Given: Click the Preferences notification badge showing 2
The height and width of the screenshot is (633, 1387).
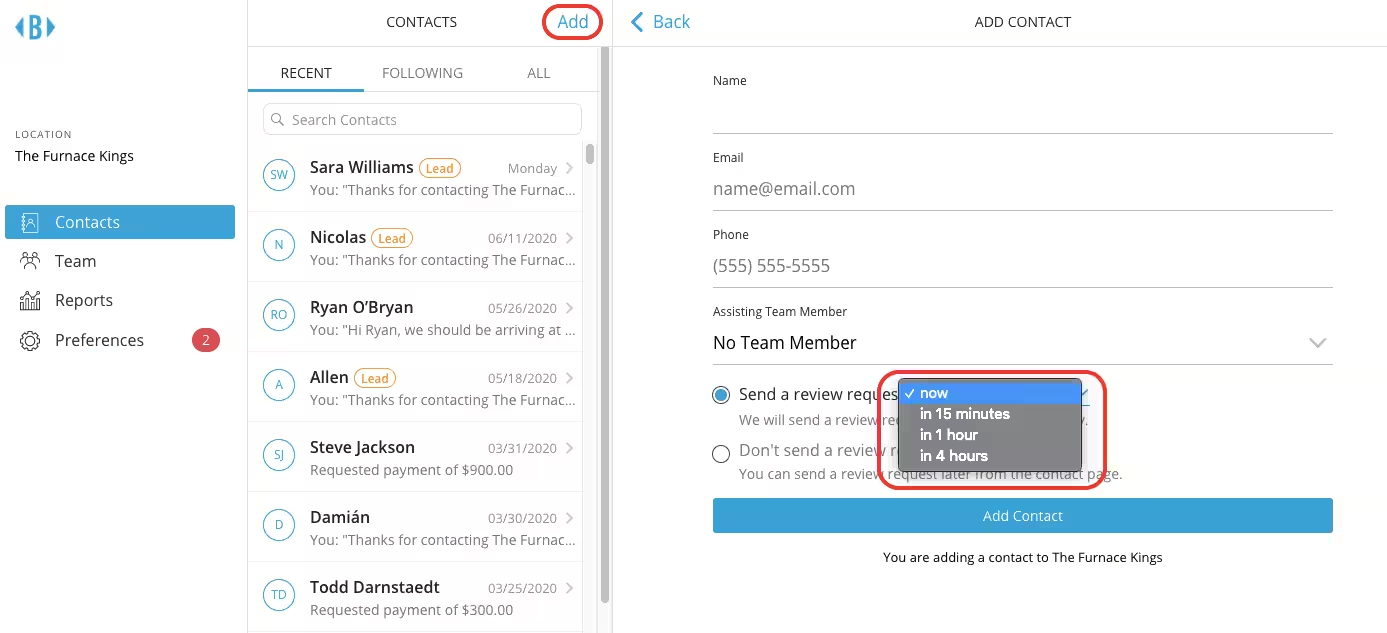Looking at the screenshot, I should pos(205,340).
